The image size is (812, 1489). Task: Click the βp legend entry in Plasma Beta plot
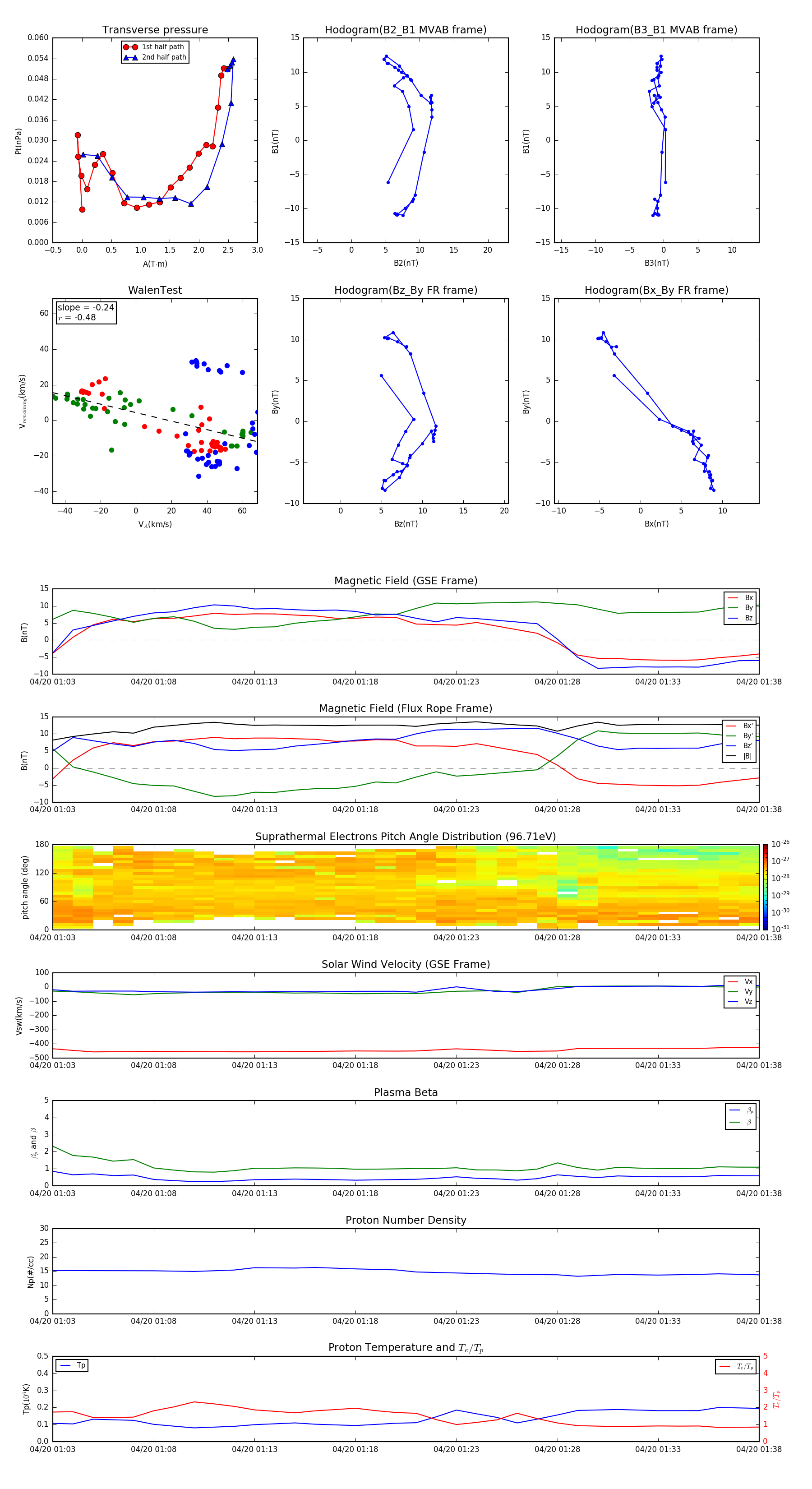pyautogui.click(x=741, y=1110)
